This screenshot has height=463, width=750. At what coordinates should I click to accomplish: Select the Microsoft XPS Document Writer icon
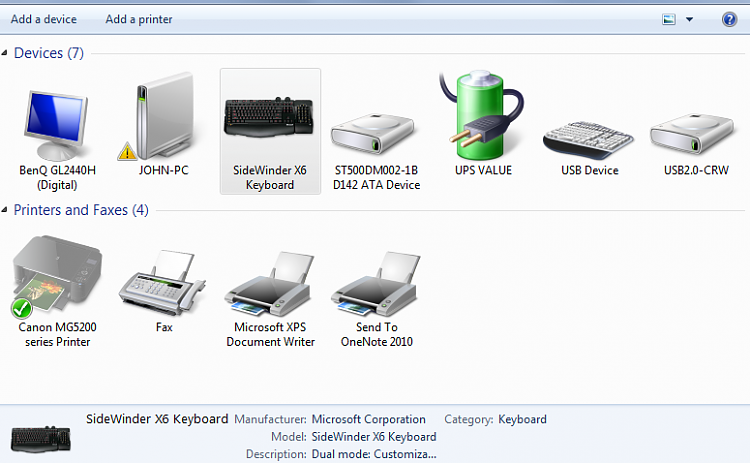[270, 284]
